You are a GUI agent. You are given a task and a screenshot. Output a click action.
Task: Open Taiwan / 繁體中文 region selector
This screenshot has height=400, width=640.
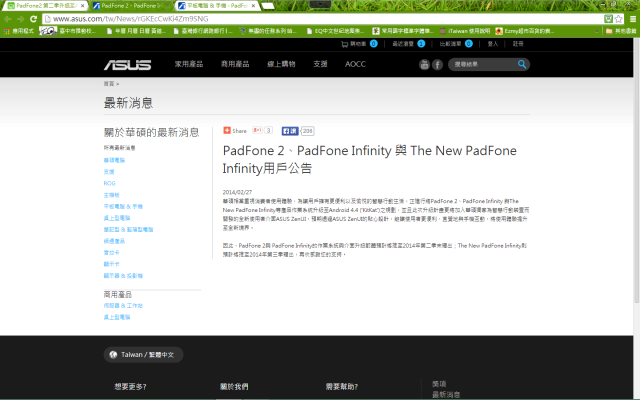(143, 355)
